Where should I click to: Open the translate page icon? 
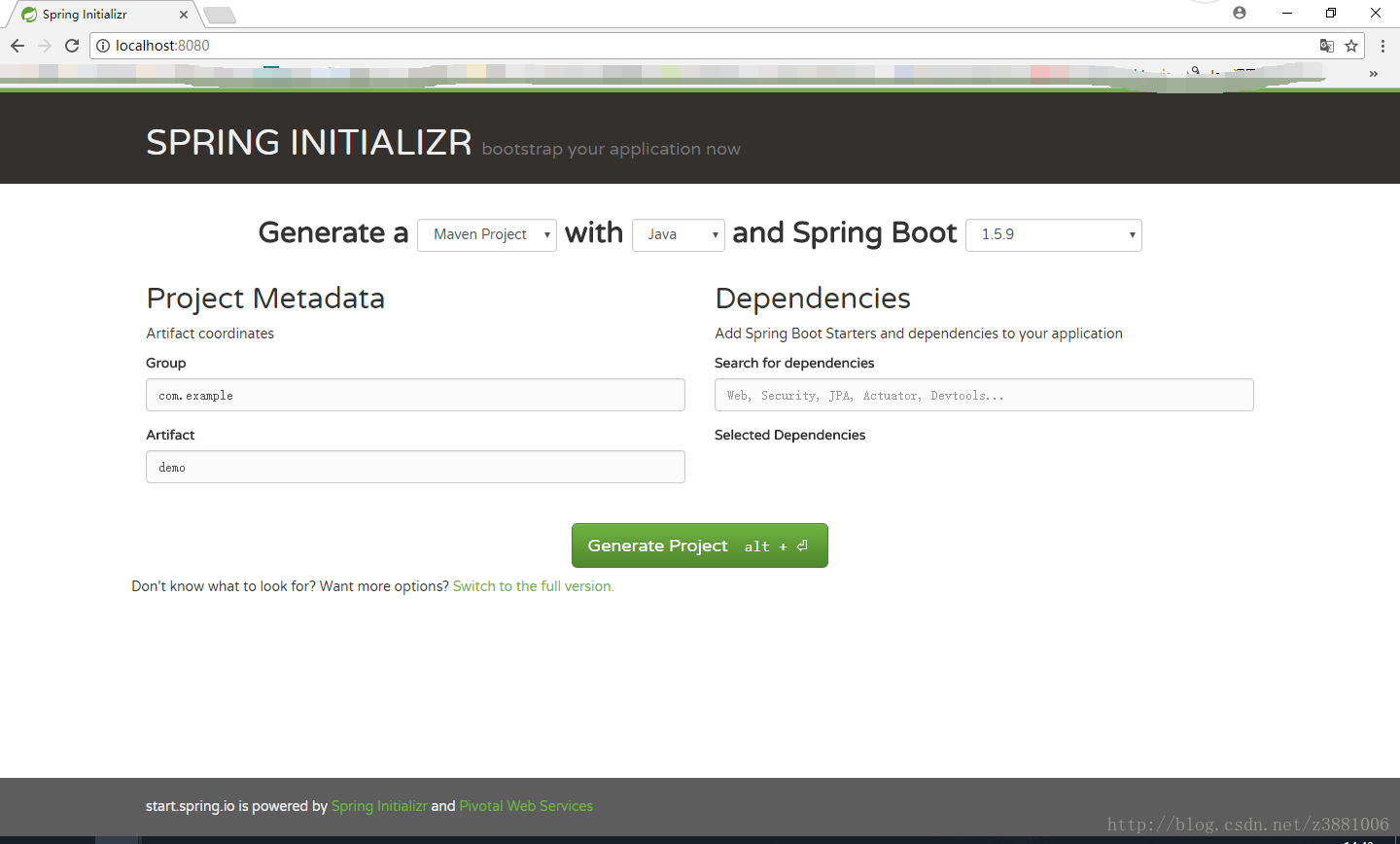coord(1327,46)
